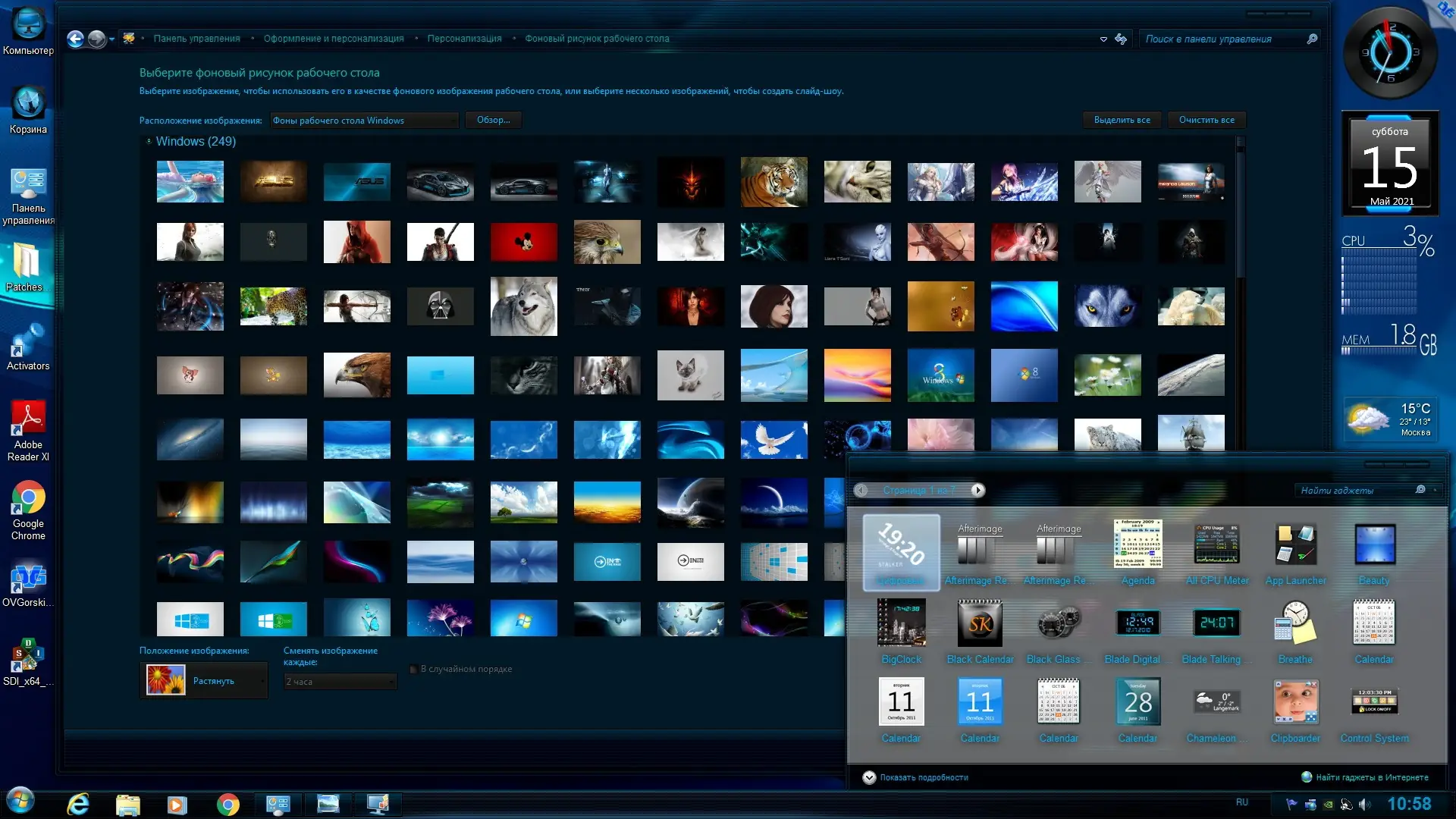Select the tiger wallpaper thumbnail

click(x=773, y=183)
